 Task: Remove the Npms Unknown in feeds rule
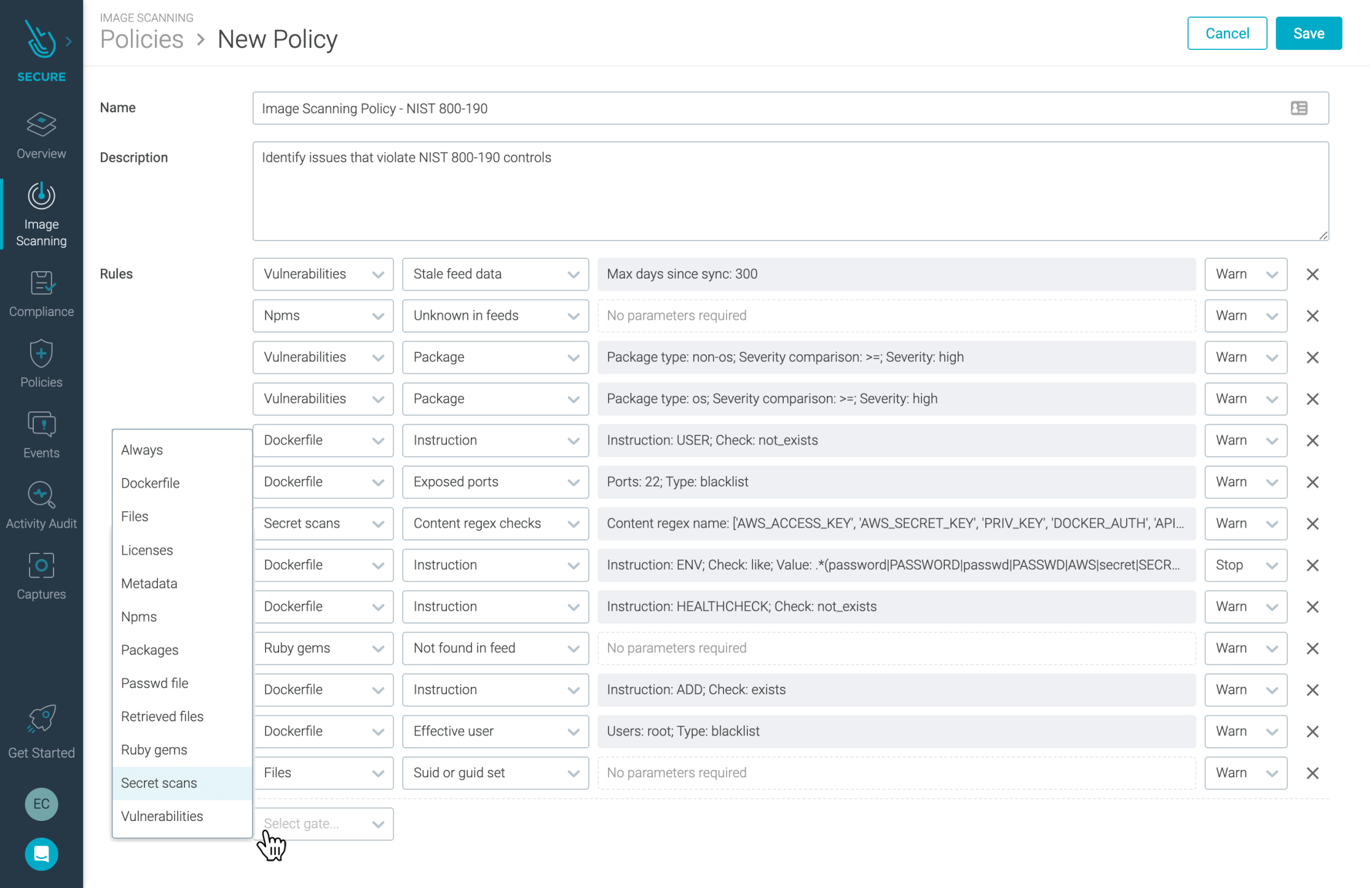tap(1312, 316)
